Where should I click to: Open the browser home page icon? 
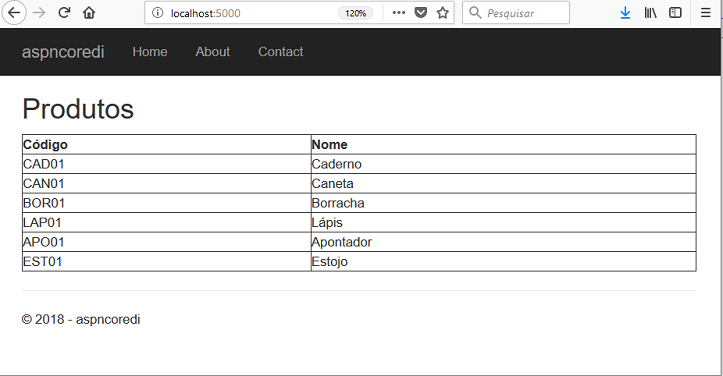89,13
